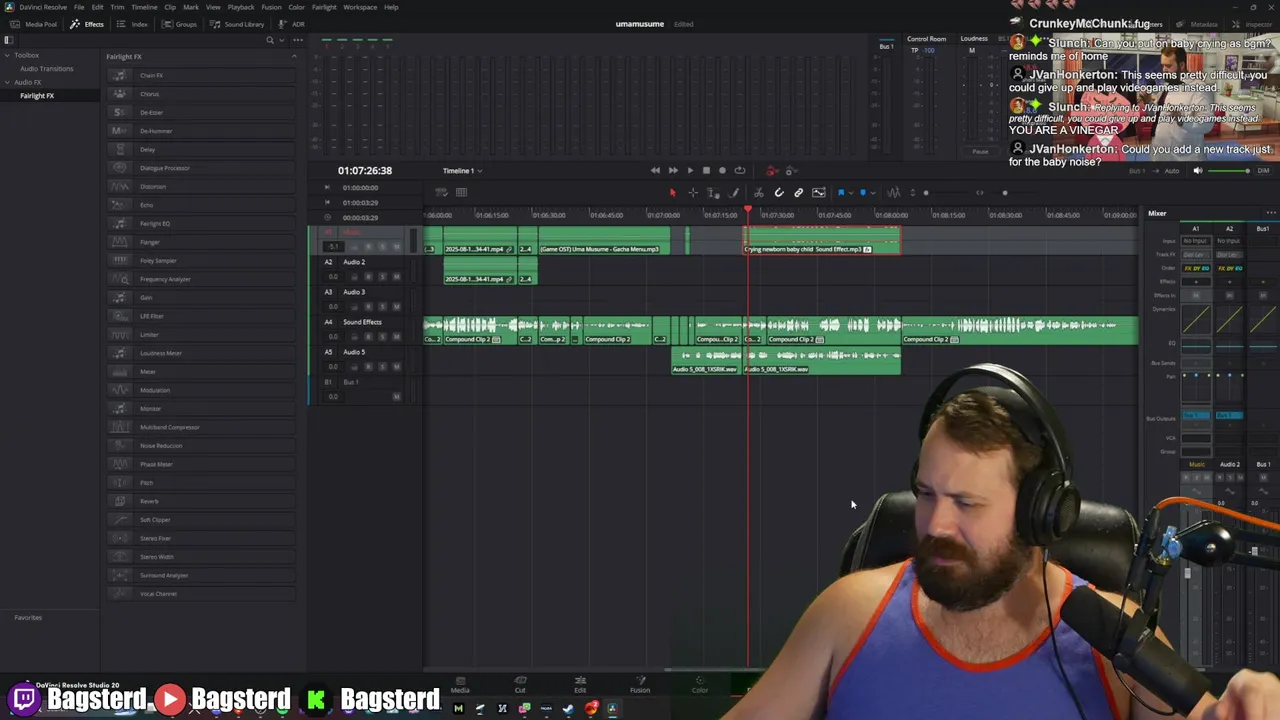Mute the Bus 1 track
Image resolution: width=1280 pixels, height=720 pixels.
[x=396, y=397]
